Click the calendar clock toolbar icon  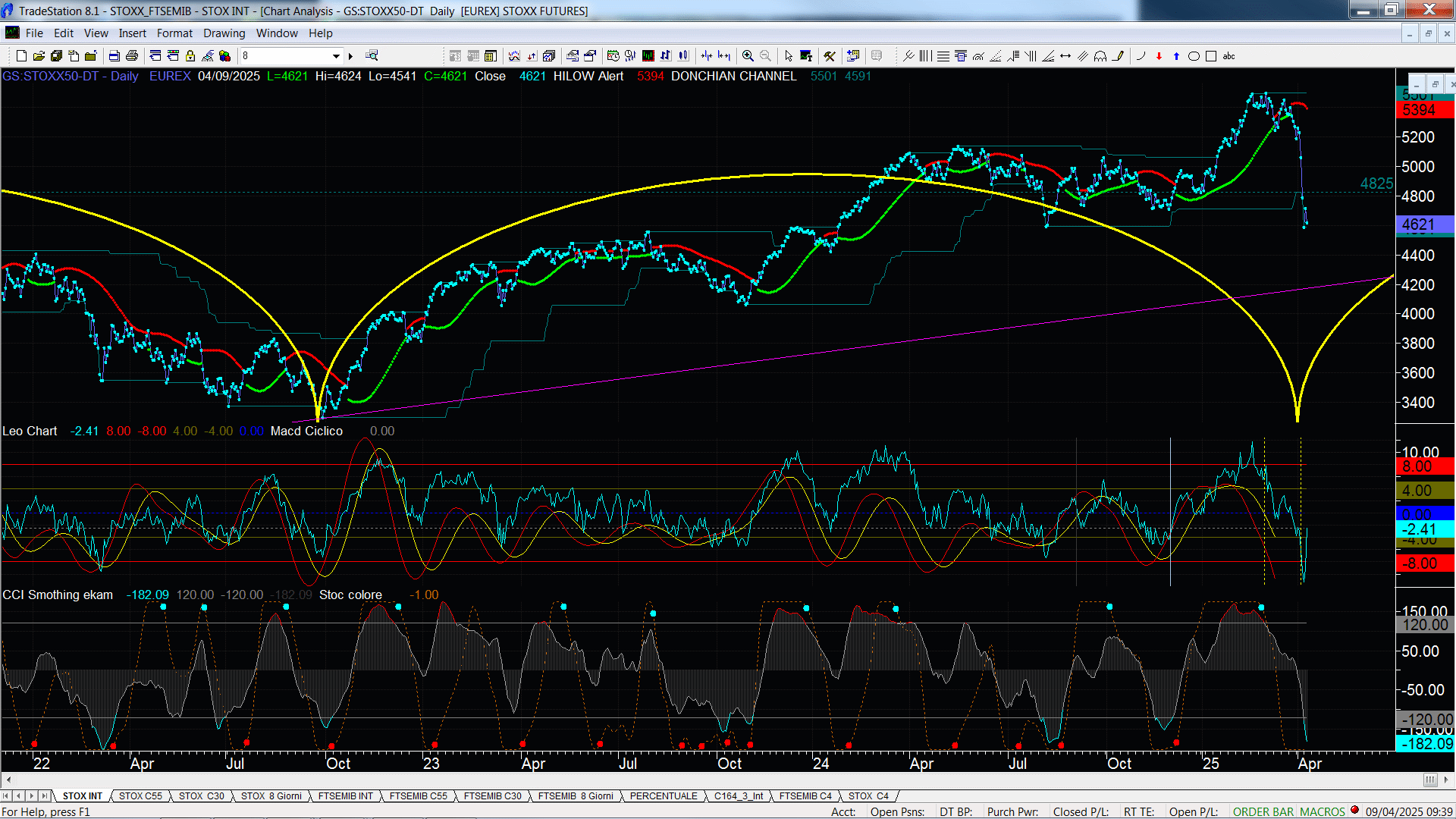click(613, 55)
